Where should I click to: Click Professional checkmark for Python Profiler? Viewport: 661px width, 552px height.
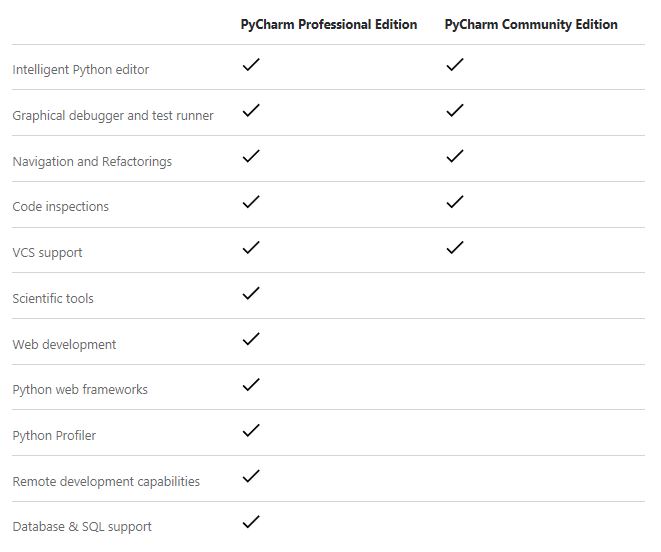pyautogui.click(x=251, y=431)
